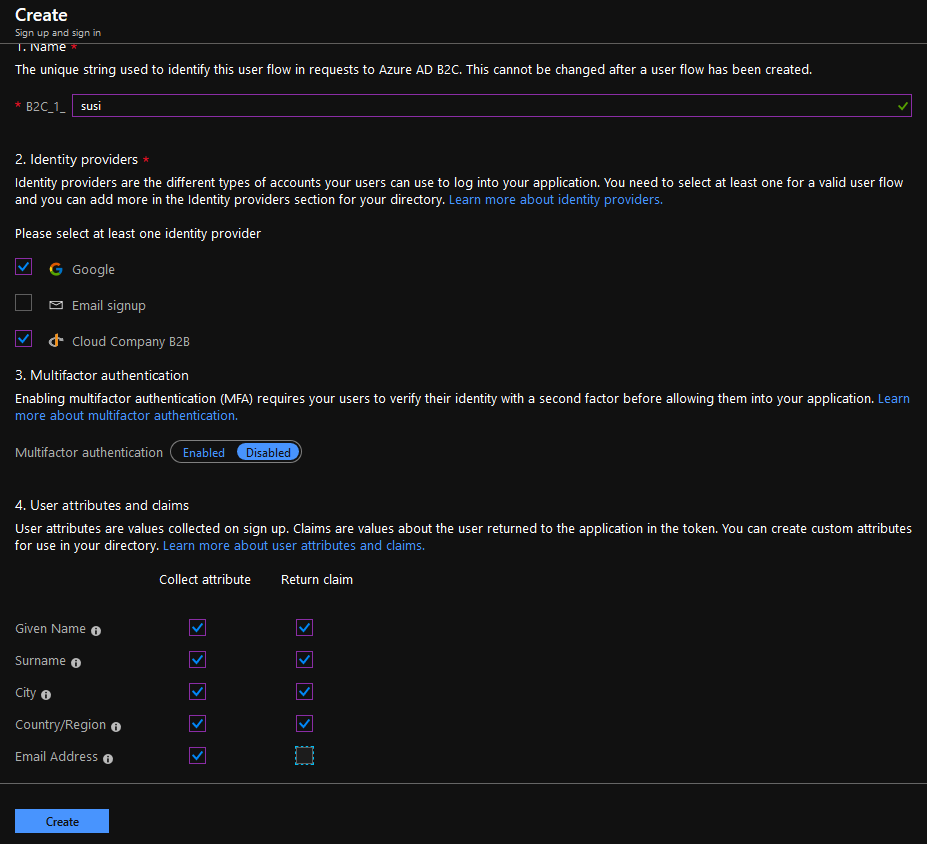Uncheck Collect attribute for City
Image resolution: width=927 pixels, height=844 pixels.
tap(197, 691)
